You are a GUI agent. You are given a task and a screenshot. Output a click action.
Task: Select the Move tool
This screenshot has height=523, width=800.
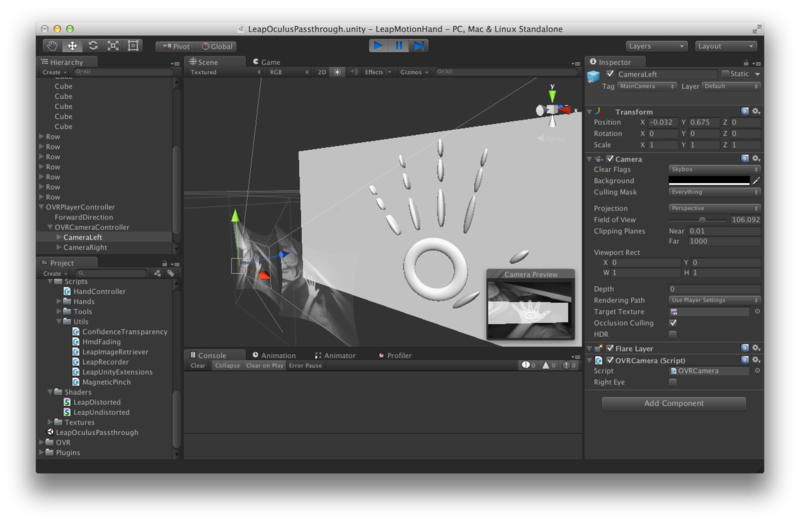point(72,46)
